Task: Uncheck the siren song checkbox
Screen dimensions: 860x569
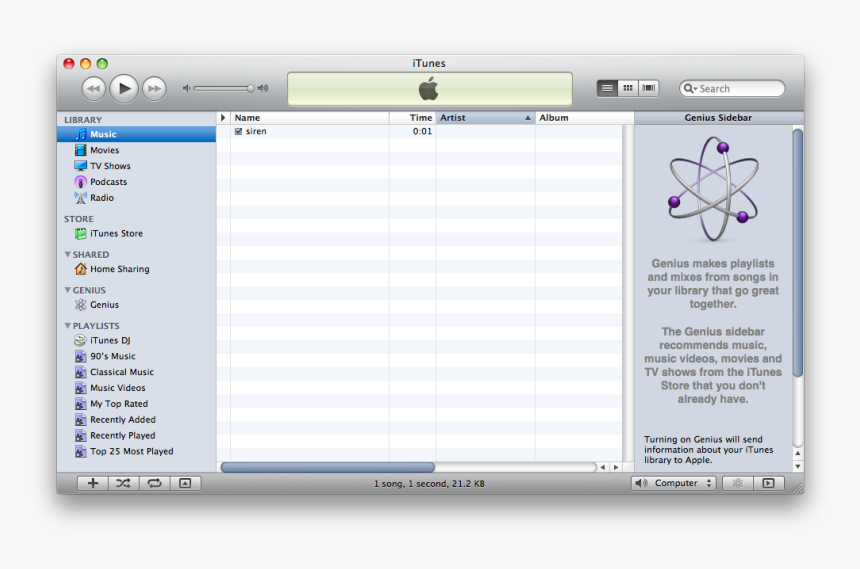Action: tap(238, 131)
